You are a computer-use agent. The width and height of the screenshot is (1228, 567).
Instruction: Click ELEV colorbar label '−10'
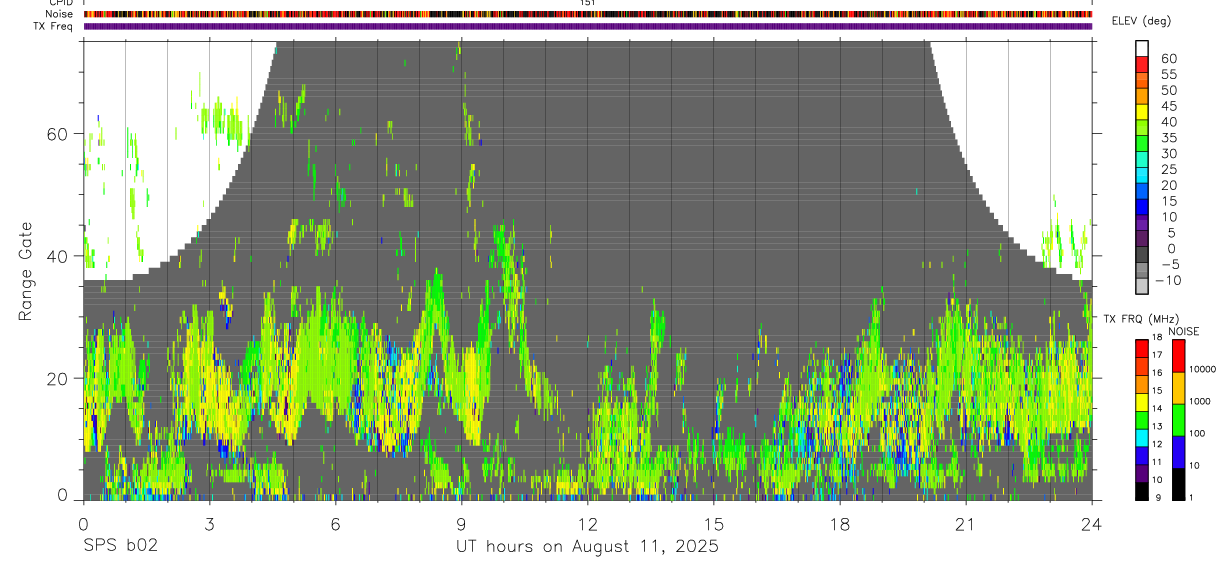tap(1169, 281)
